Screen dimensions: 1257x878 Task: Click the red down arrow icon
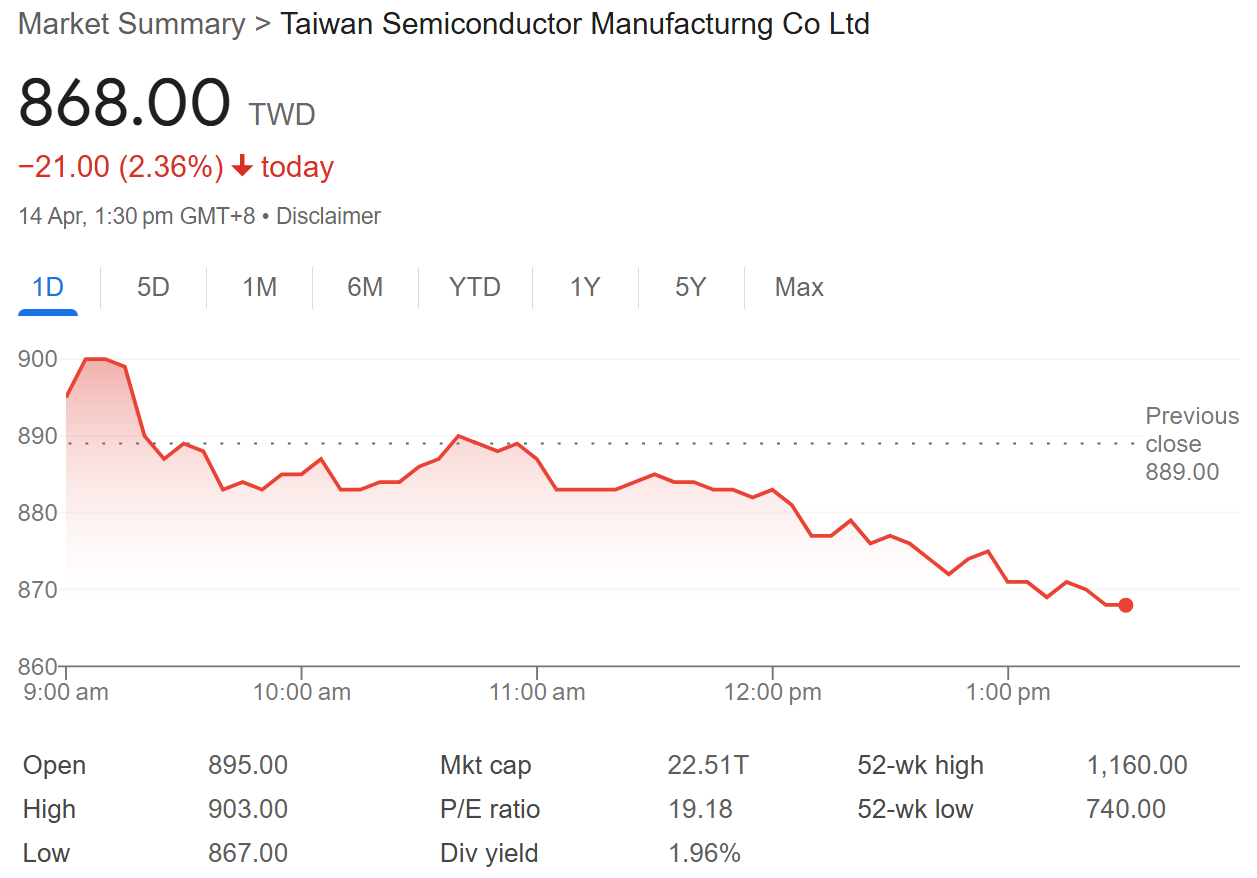coord(241,167)
